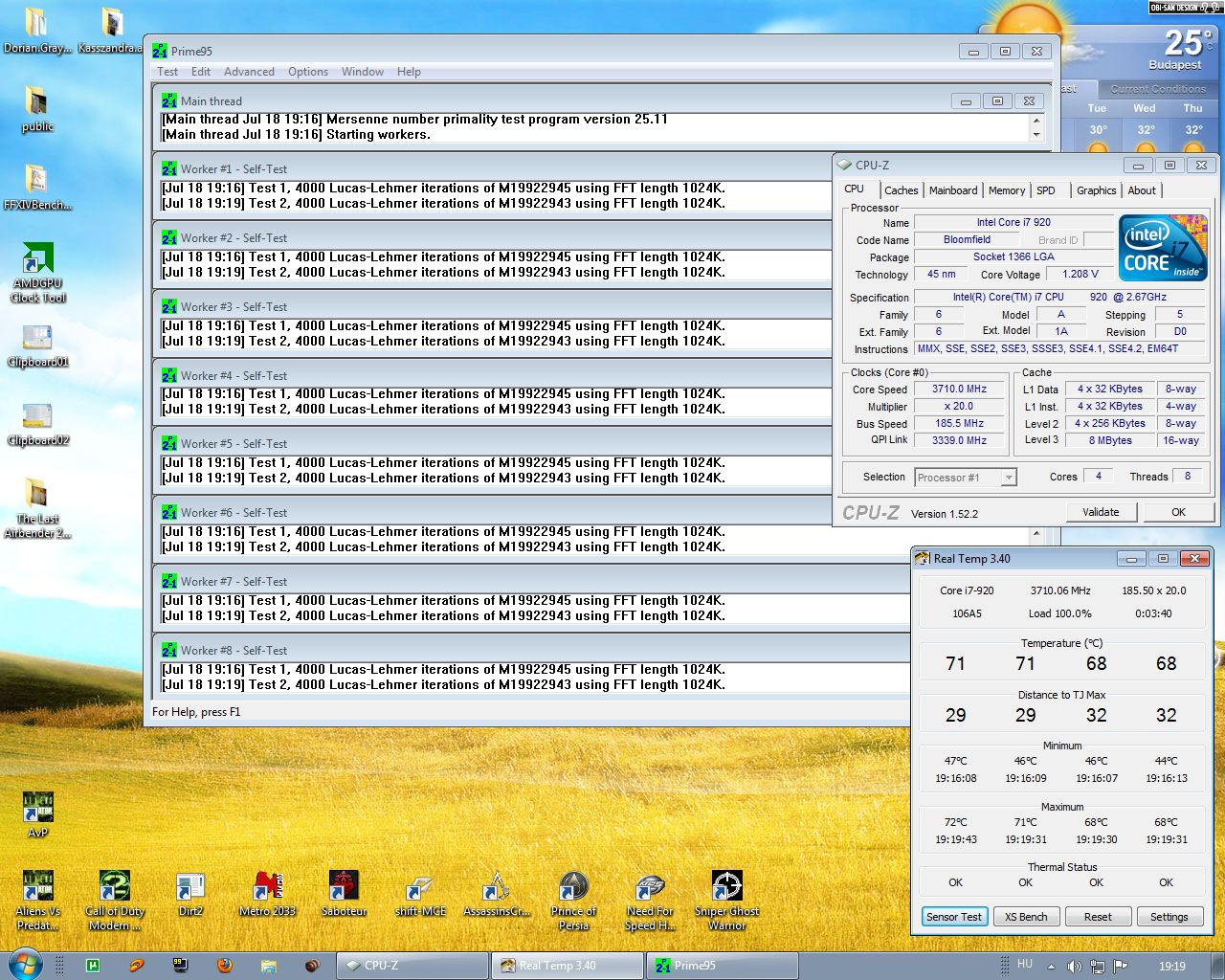Switch to Real Temp 3.40 taskbar button

[568, 966]
